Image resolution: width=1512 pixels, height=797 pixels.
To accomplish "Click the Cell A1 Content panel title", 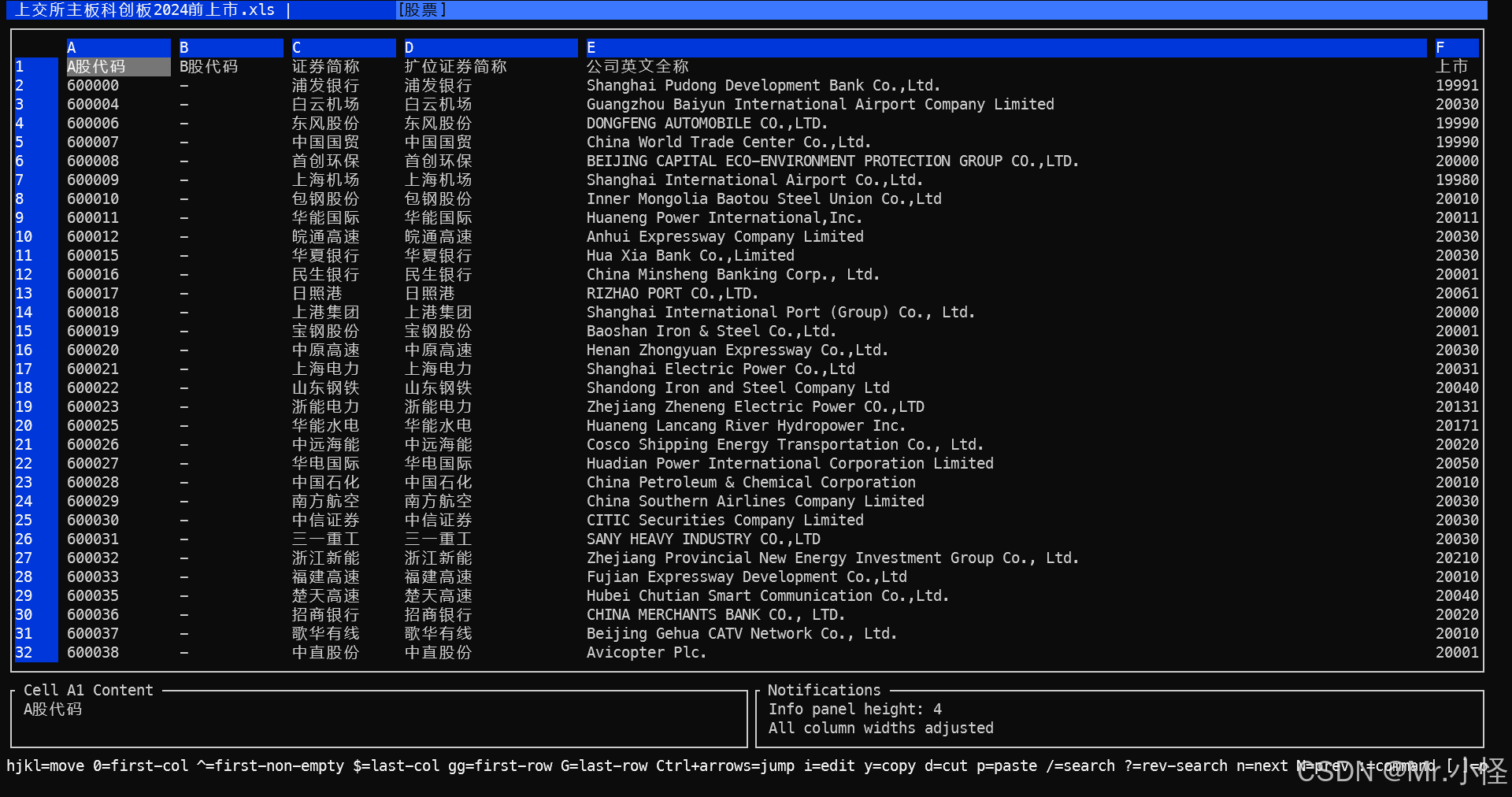I will (x=88, y=690).
